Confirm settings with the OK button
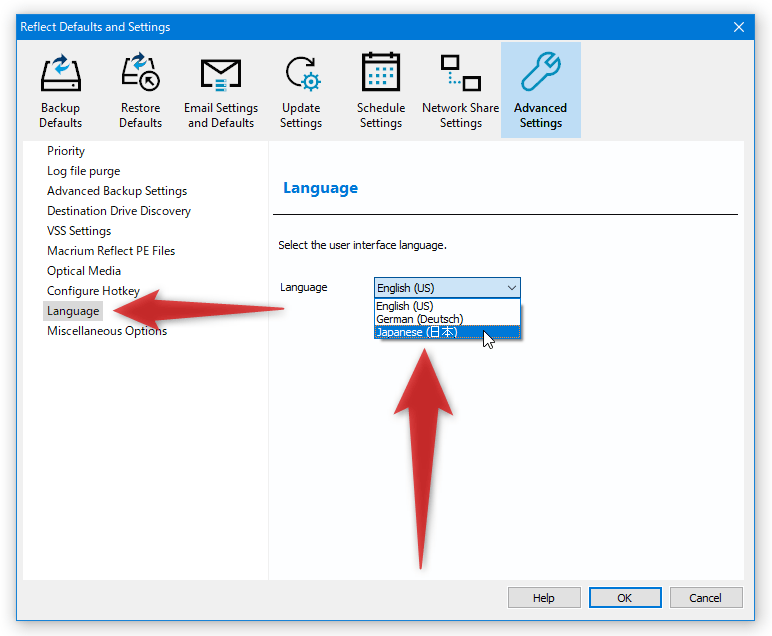The width and height of the screenshot is (772, 636). coord(625,598)
